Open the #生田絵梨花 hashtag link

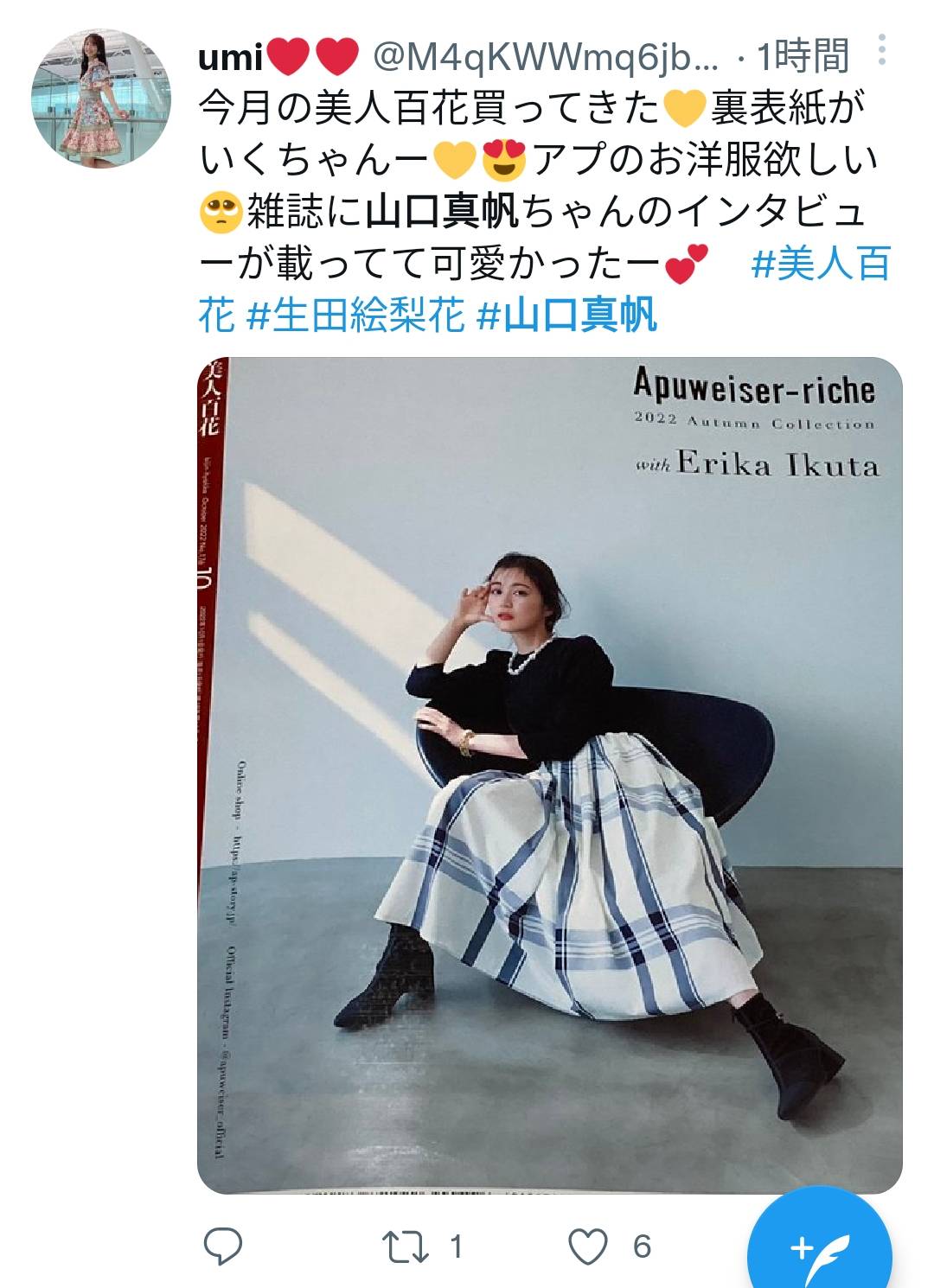pyautogui.click(x=356, y=316)
